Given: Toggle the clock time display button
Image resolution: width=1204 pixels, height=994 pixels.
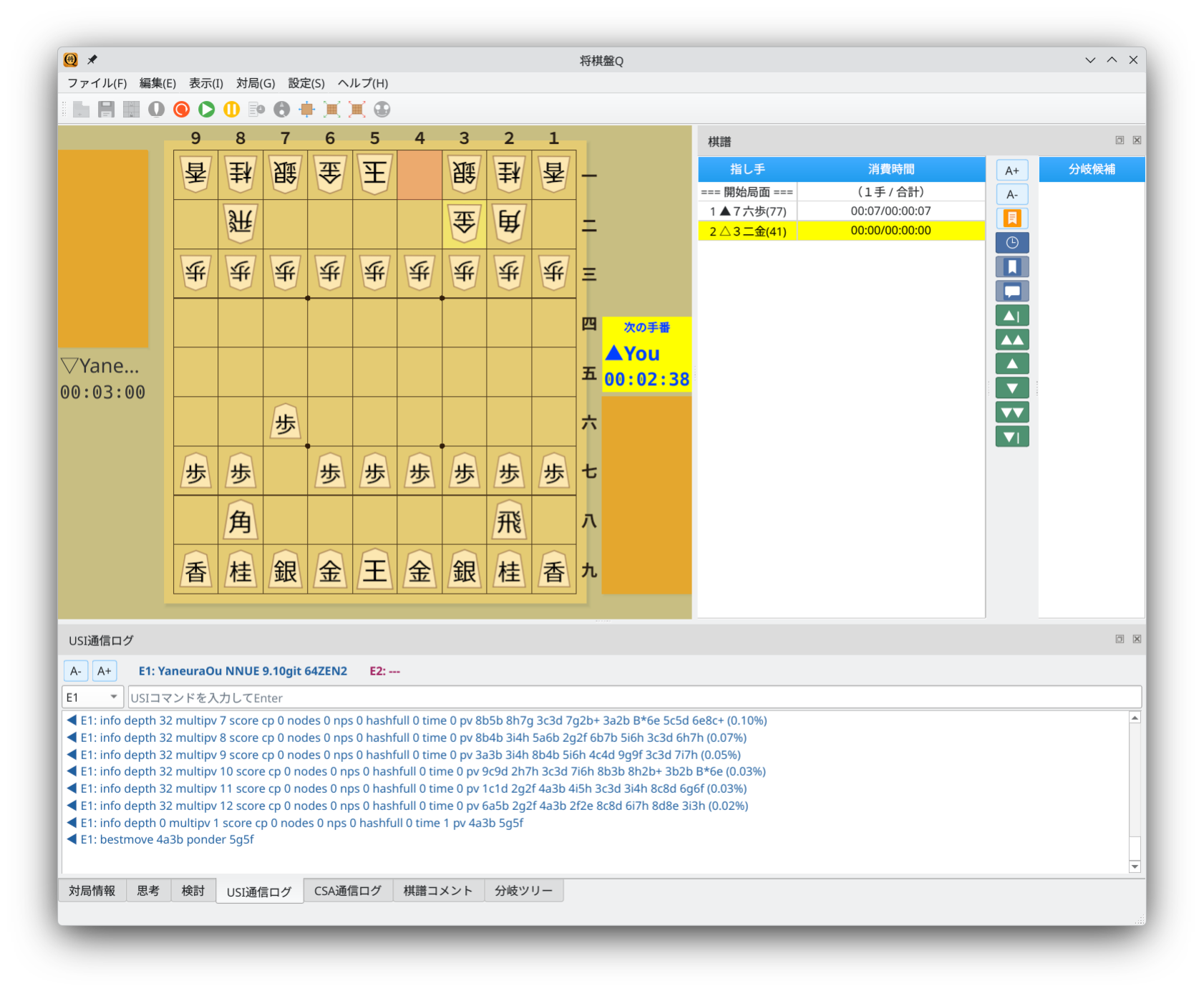Looking at the screenshot, I should 1011,243.
